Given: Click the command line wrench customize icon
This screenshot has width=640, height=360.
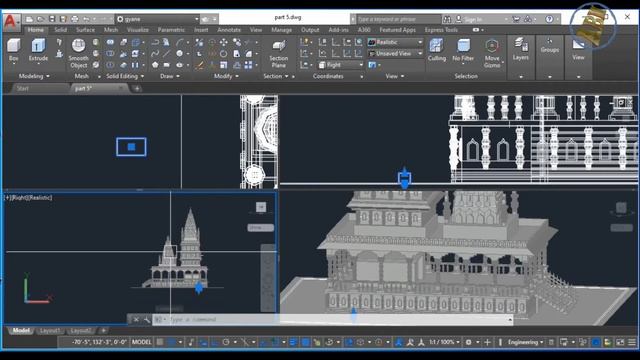Looking at the screenshot, I should point(147,320).
